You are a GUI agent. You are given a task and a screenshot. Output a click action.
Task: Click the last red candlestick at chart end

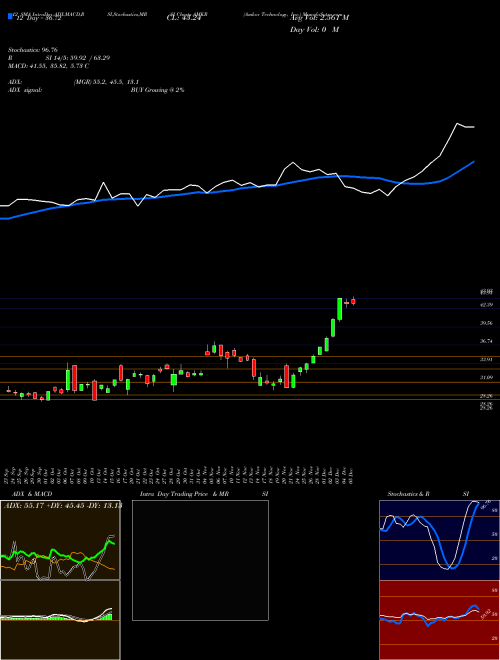coord(354,301)
